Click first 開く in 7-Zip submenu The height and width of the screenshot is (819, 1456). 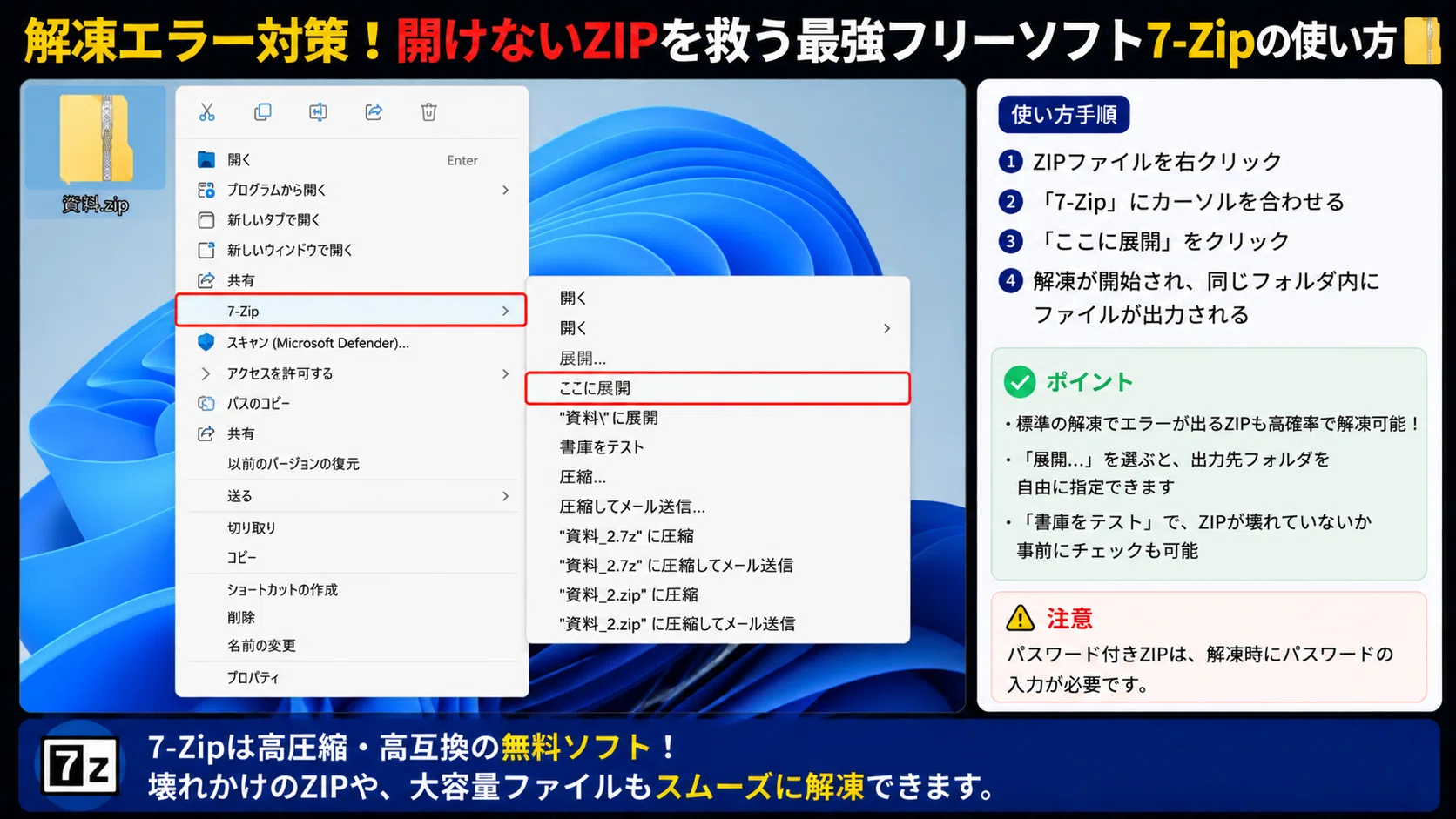[718, 298]
